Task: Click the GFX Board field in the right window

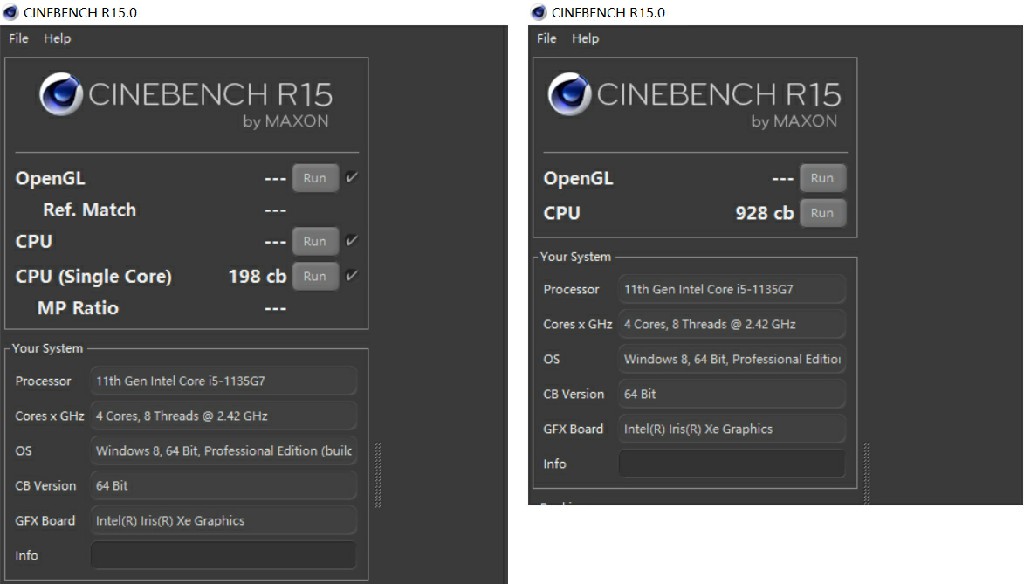Action: click(731, 429)
